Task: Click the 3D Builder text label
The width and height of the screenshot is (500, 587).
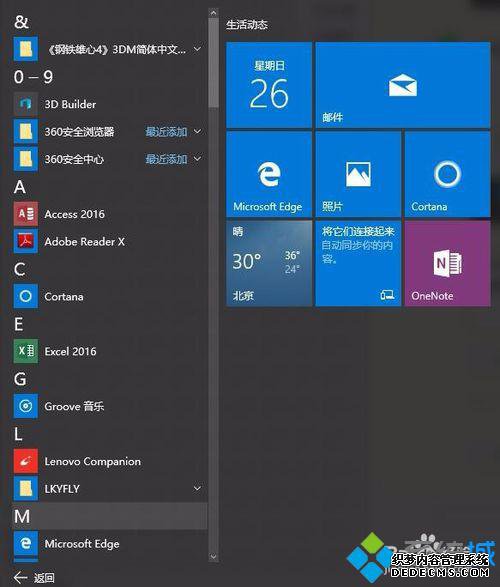Action: pos(70,104)
